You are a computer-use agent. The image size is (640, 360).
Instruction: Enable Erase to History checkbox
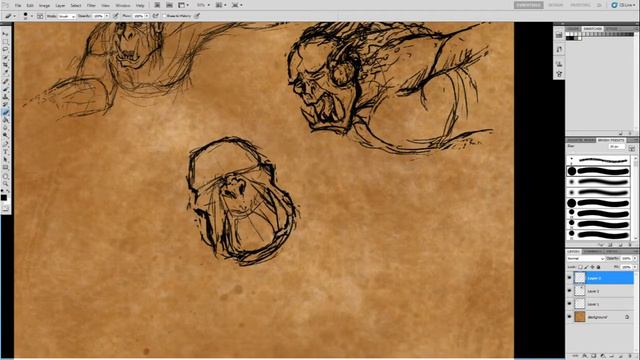(x=164, y=16)
